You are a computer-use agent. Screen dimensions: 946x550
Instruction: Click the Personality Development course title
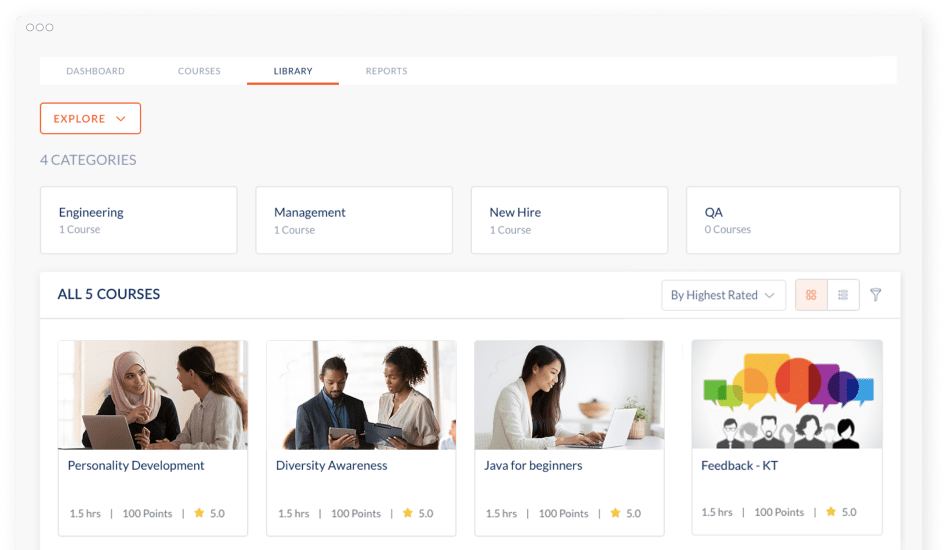pos(136,466)
